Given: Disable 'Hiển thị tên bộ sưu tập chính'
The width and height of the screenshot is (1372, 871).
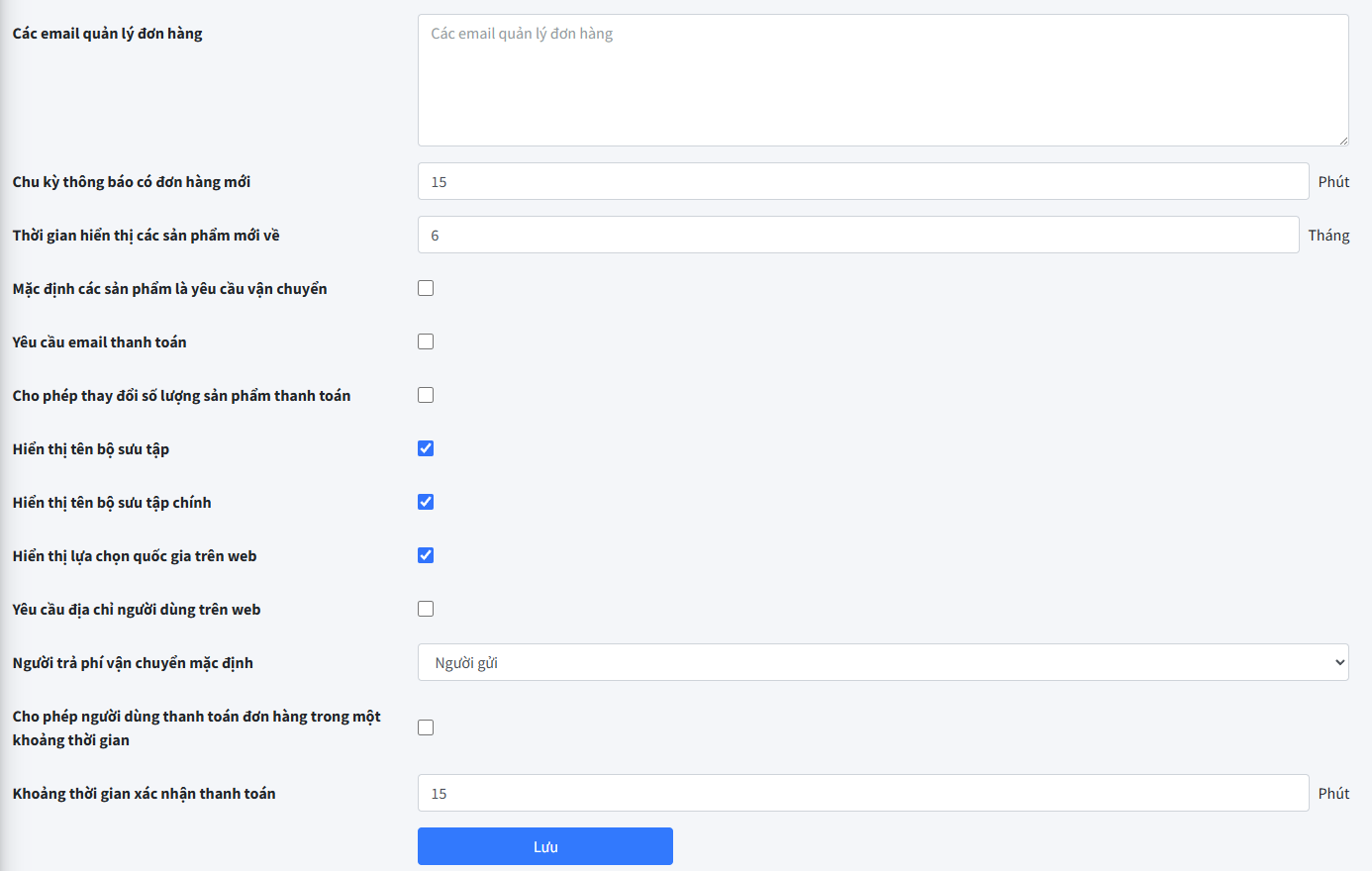Looking at the screenshot, I should point(426,502).
